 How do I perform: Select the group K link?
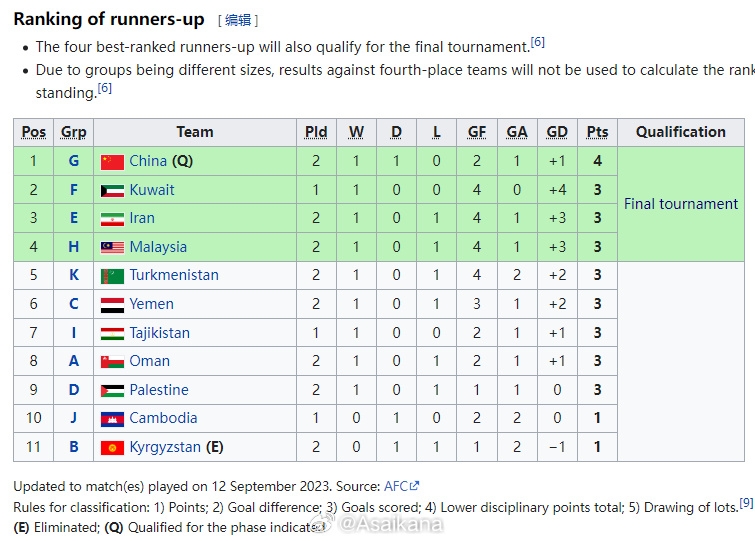coord(73,275)
